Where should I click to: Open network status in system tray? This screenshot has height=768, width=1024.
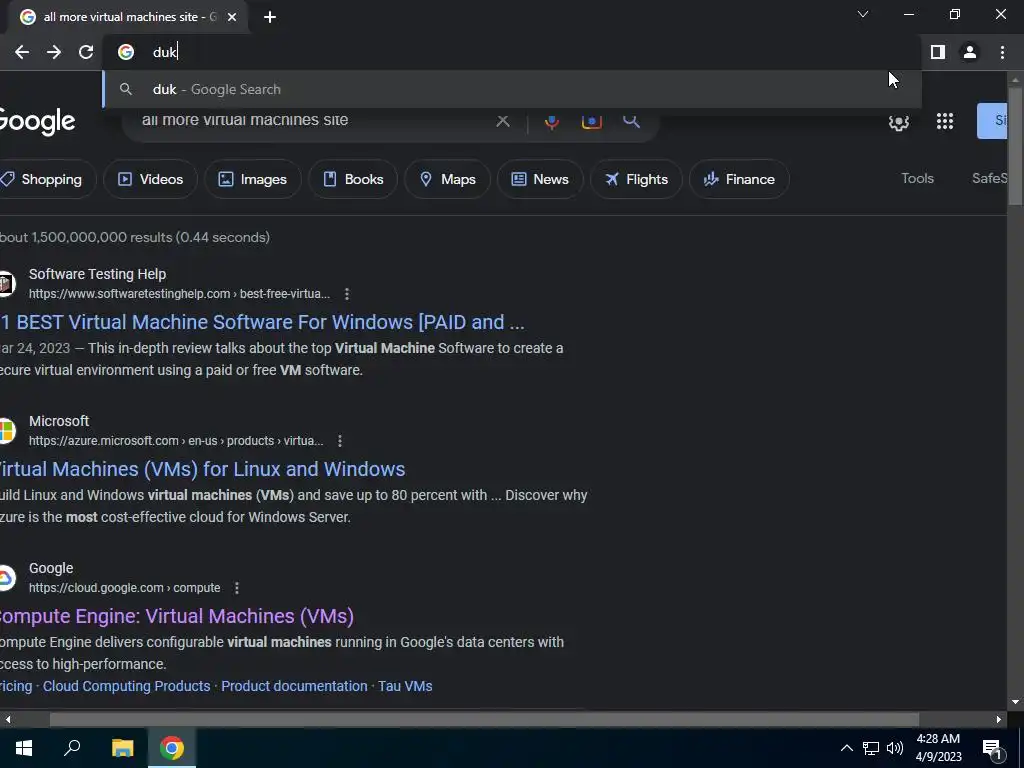pyautogui.click(x=871, y=748)
